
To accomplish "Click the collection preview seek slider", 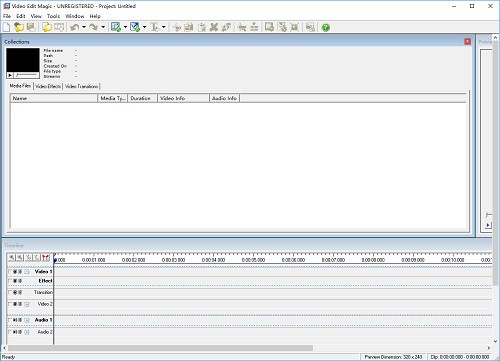I will (27, 75).
